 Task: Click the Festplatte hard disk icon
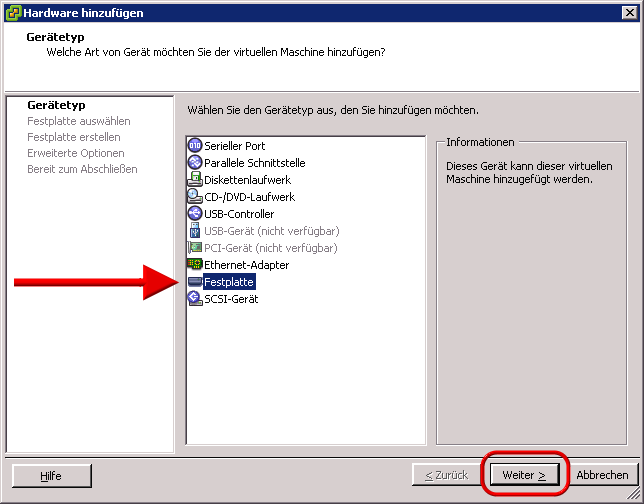195,282
